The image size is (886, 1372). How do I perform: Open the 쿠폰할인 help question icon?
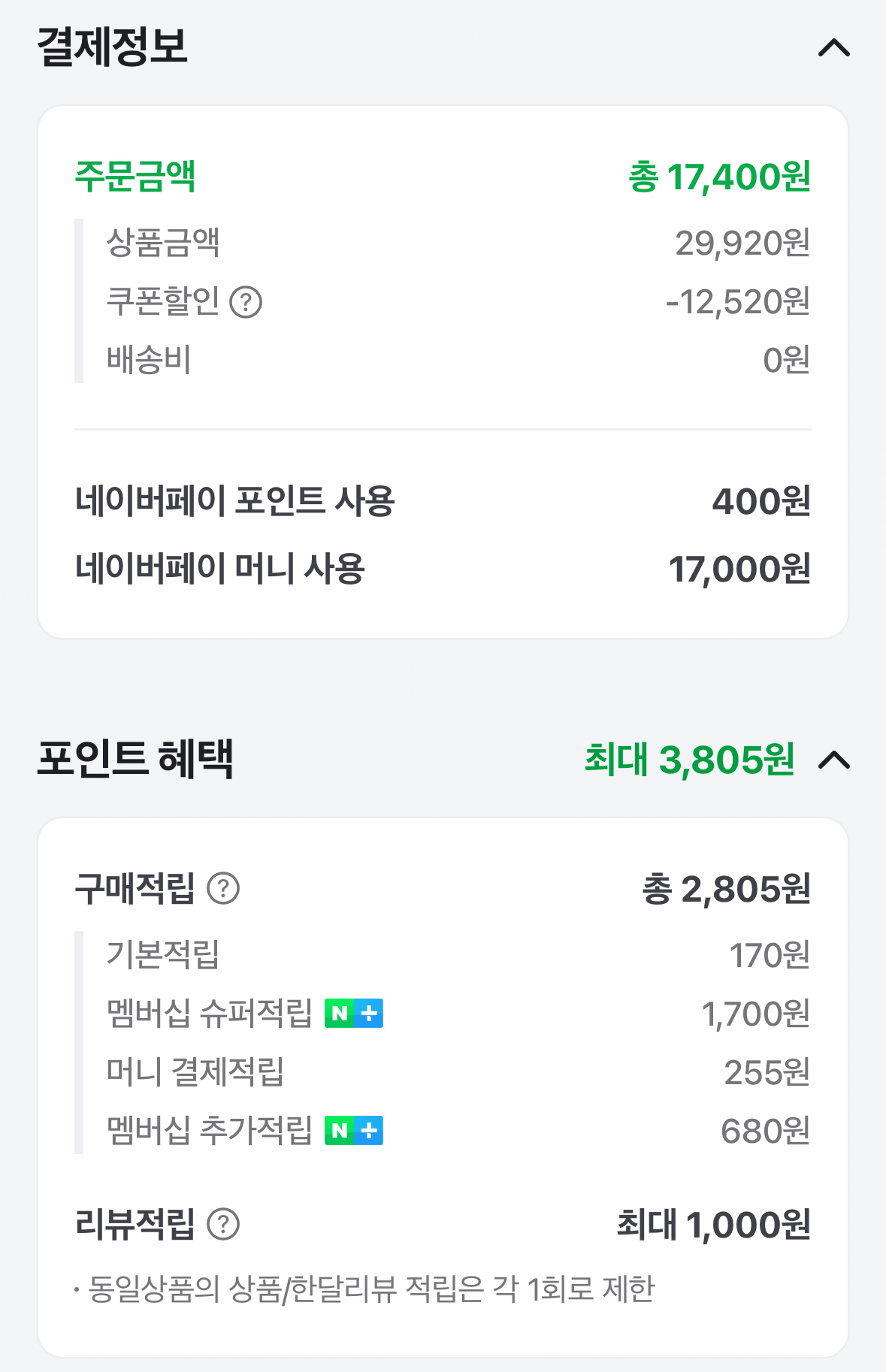click(246, 303)
